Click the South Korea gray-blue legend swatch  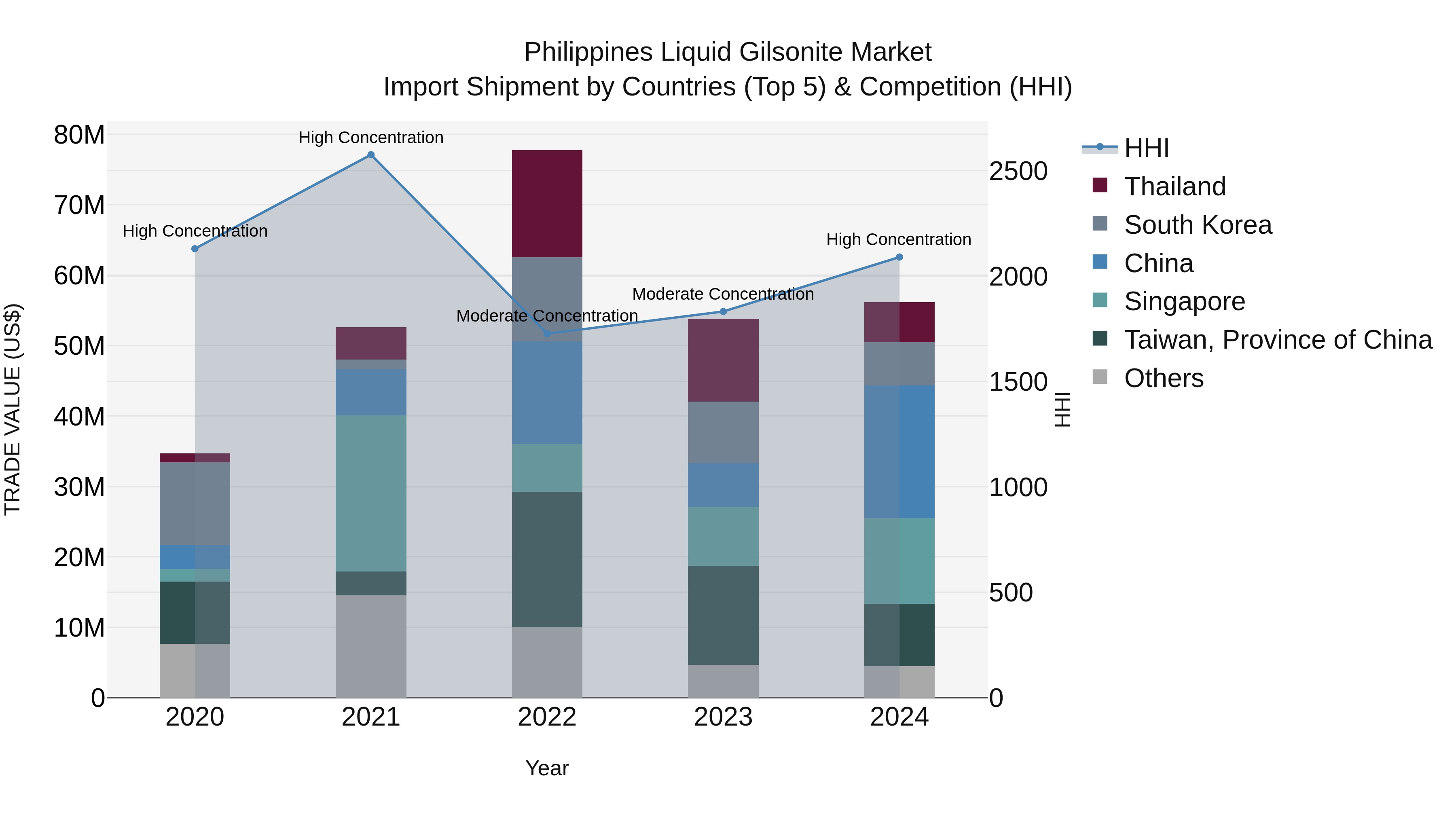click(x=1100, y=223)
